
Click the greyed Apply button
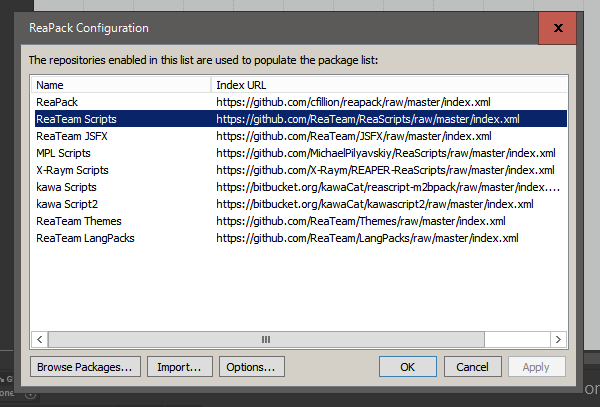(x=536, y=367)
